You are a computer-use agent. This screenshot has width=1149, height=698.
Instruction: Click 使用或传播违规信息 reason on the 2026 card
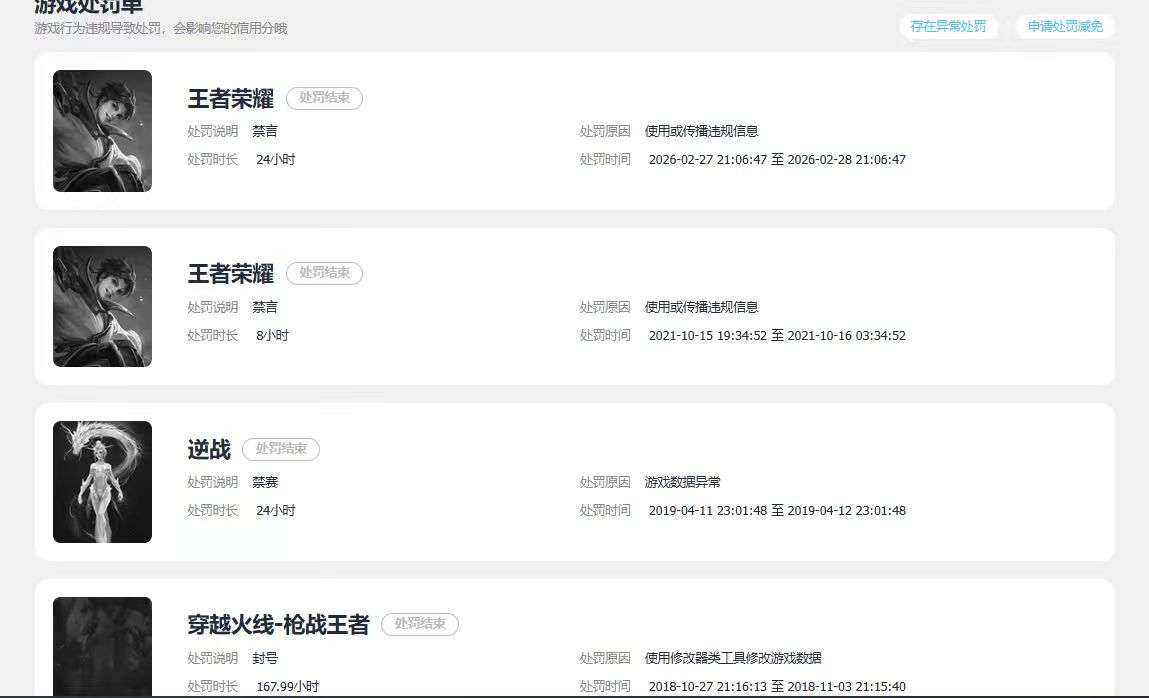tap(701, 131)
